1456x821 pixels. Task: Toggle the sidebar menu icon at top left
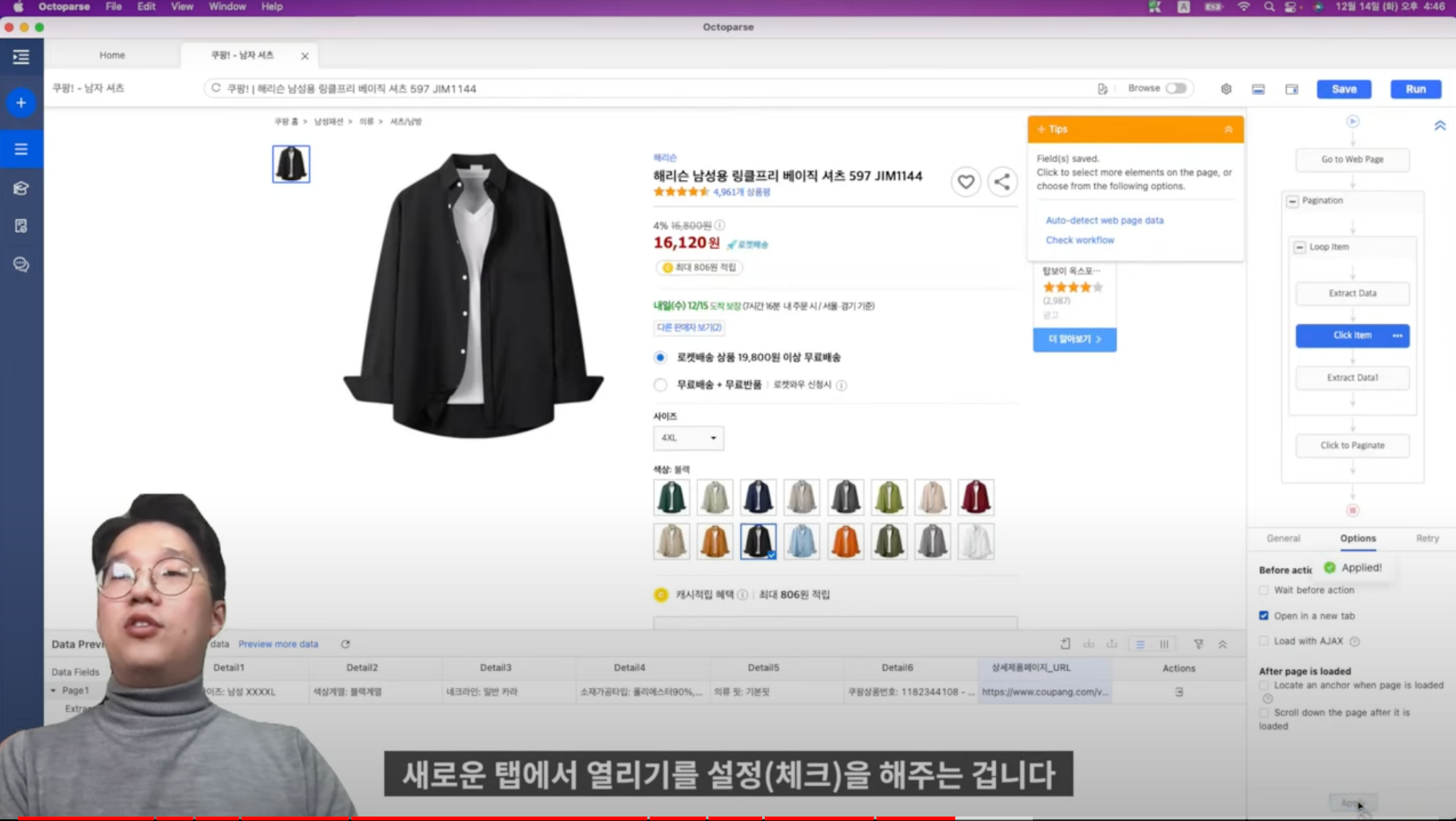(21, 57)
